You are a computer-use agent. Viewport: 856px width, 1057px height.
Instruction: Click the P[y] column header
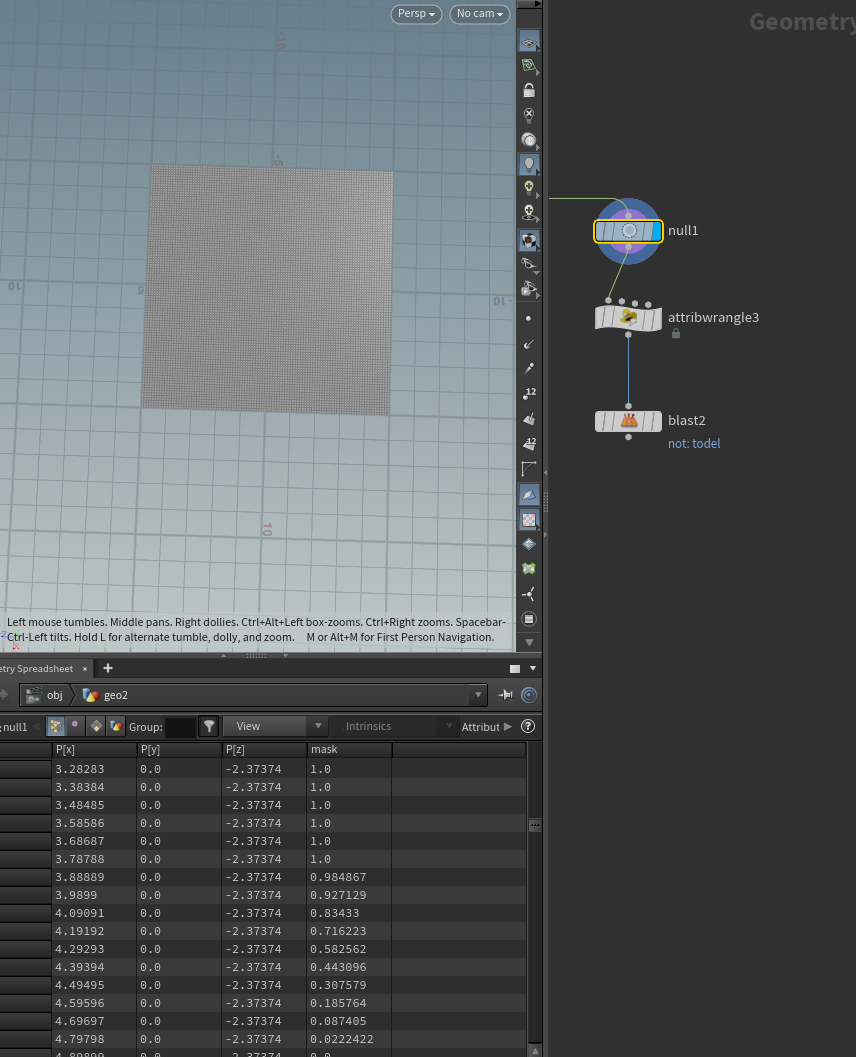pyautogui.click(x=179, y=750)
